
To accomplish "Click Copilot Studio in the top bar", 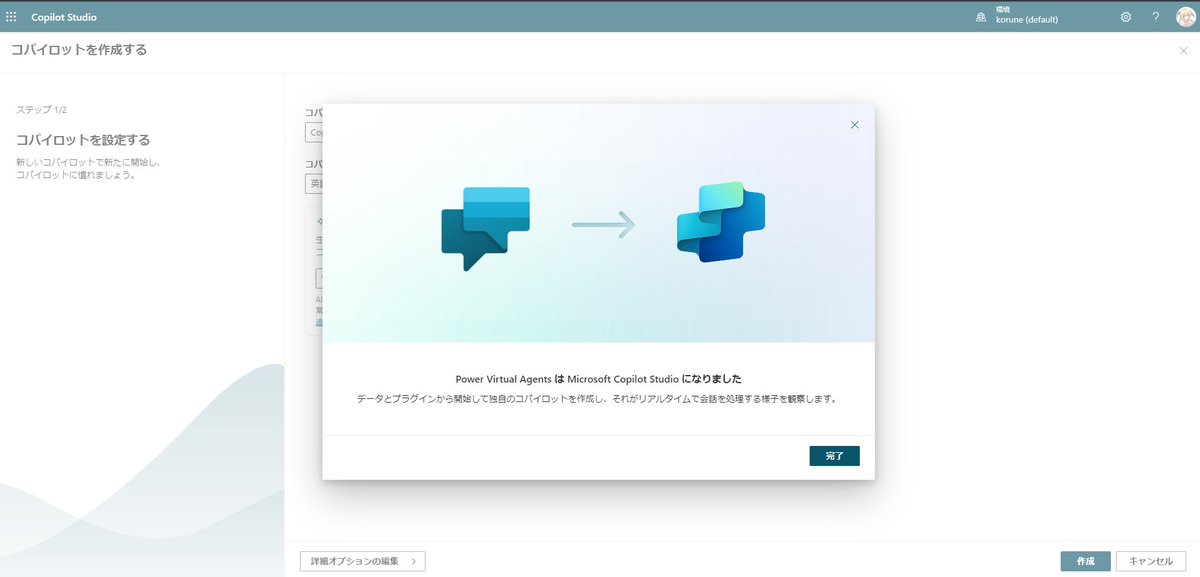I will click(x=62, y=15).
